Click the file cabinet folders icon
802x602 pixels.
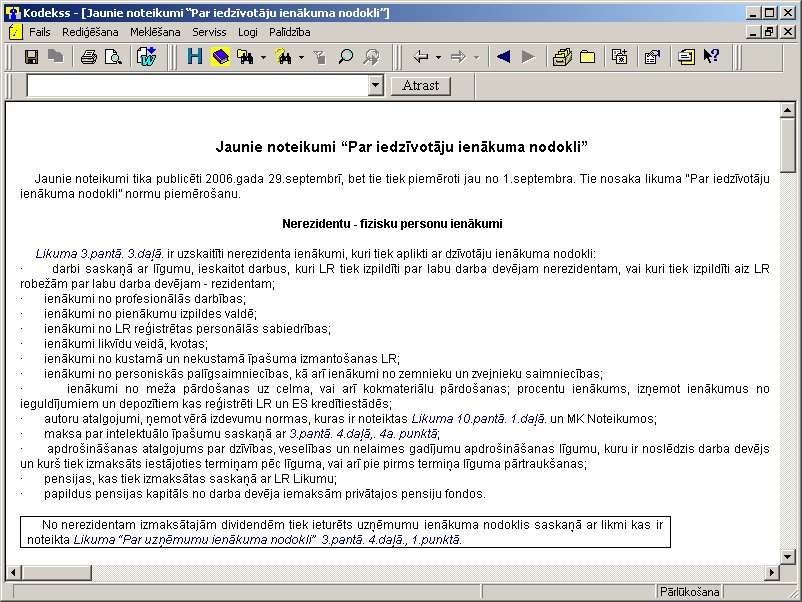click(562, 57)
